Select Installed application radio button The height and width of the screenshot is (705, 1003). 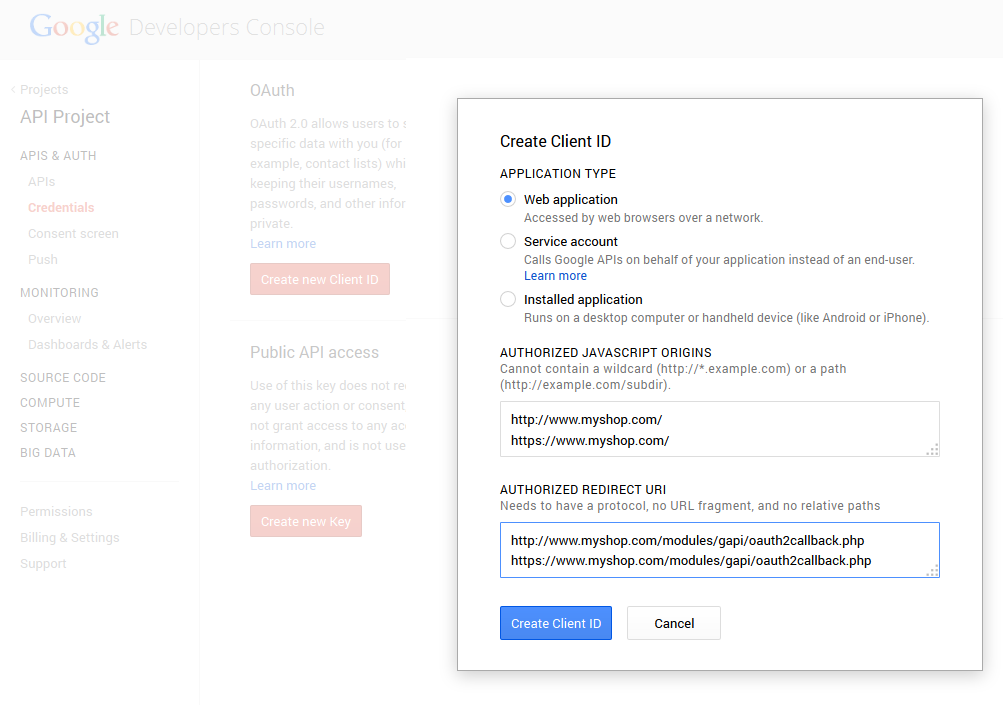pos(508,299)
